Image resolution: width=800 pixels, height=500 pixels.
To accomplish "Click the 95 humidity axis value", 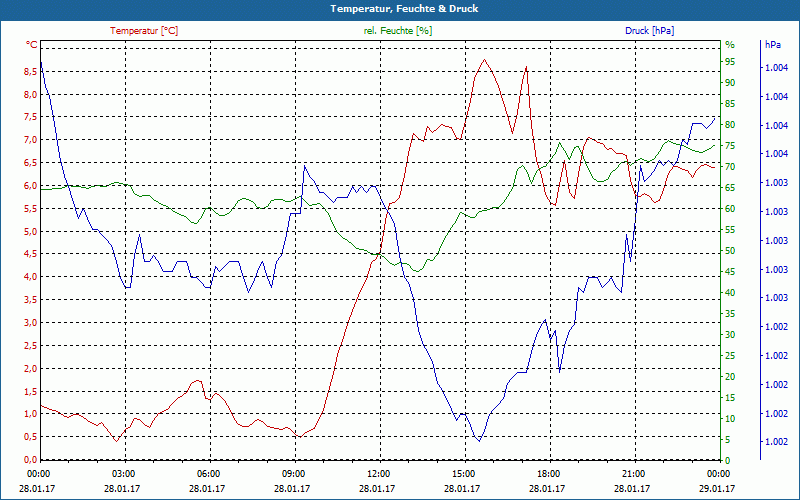I will point(729,61).
